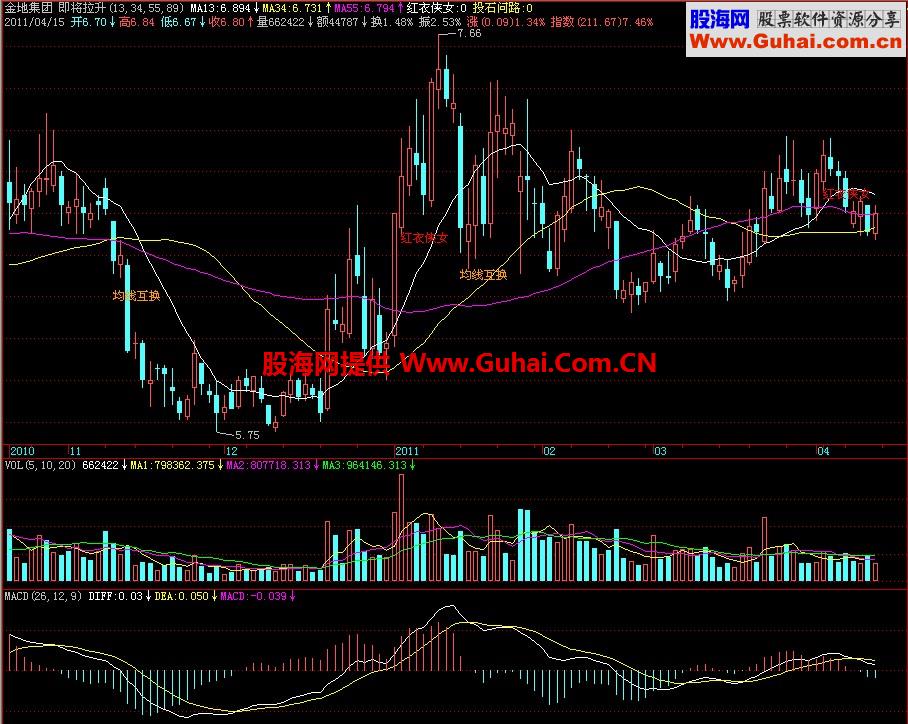Click the opening price 开6.70
908x724 pixels.
89,22
